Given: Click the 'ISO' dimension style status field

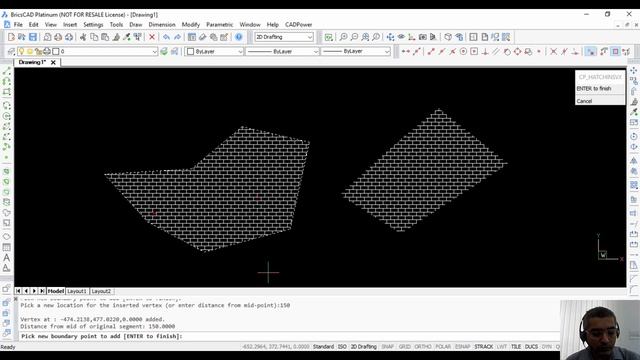Looking at the screenshot, I should [x=342, y=347].
